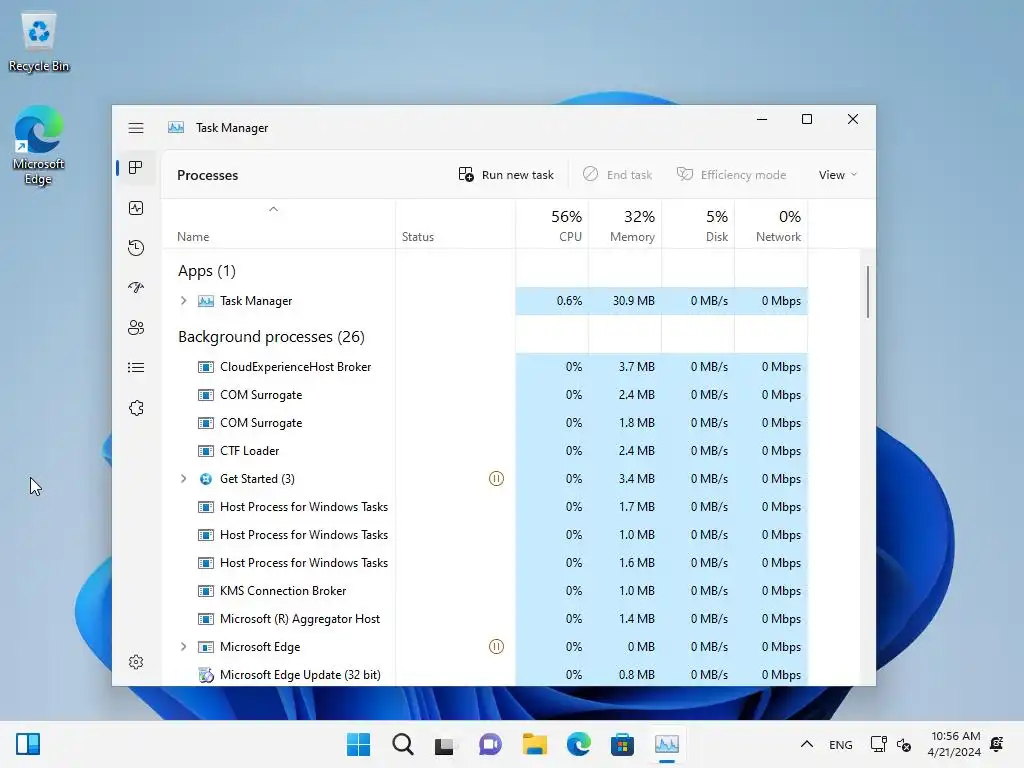Open the Widgets panel button

pos(28,744)
